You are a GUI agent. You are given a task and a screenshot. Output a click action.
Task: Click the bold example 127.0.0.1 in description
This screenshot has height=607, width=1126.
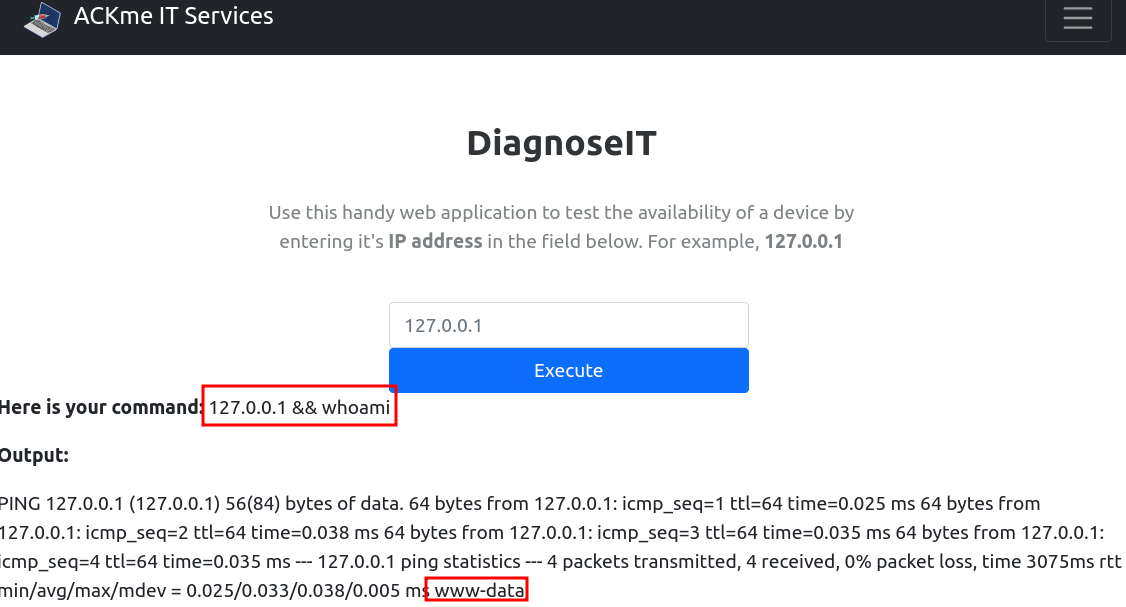(803, 241)
